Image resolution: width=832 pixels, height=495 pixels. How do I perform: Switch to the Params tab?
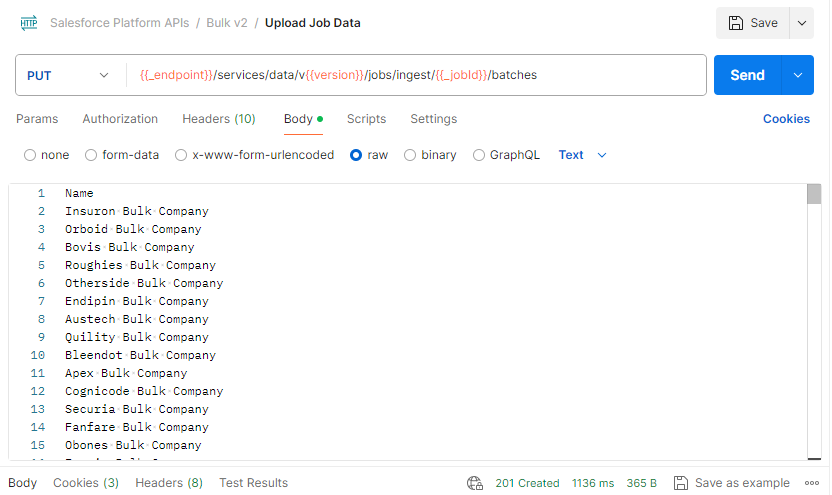(37, 119)
